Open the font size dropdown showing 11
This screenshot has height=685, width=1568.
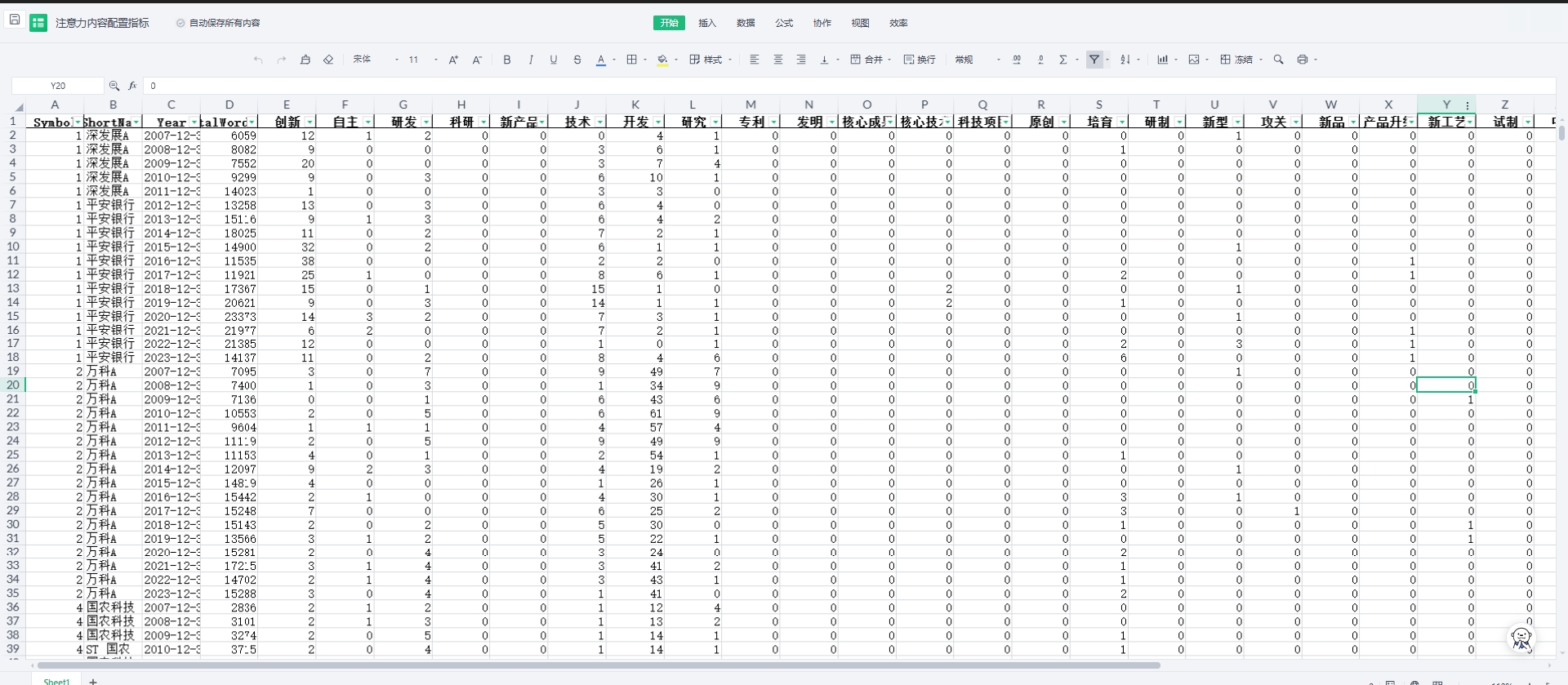[x=423, y=60]
